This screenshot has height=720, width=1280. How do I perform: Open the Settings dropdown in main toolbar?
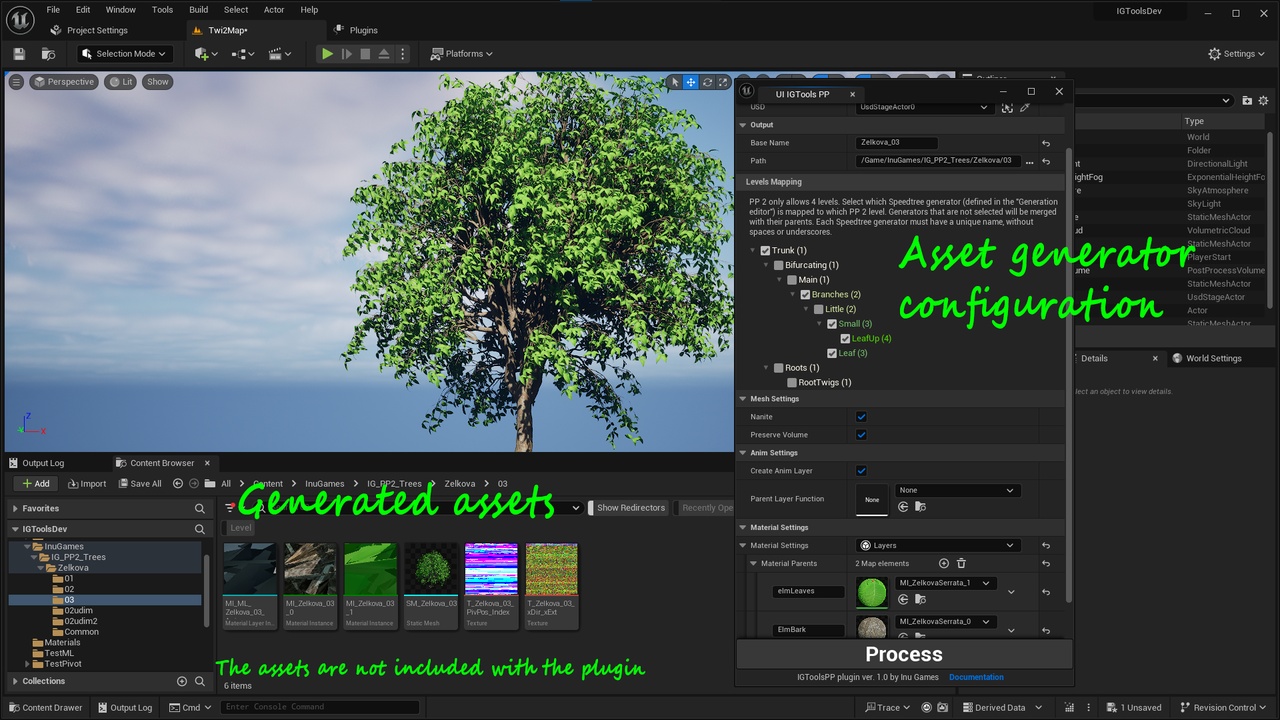point(1237,54)
